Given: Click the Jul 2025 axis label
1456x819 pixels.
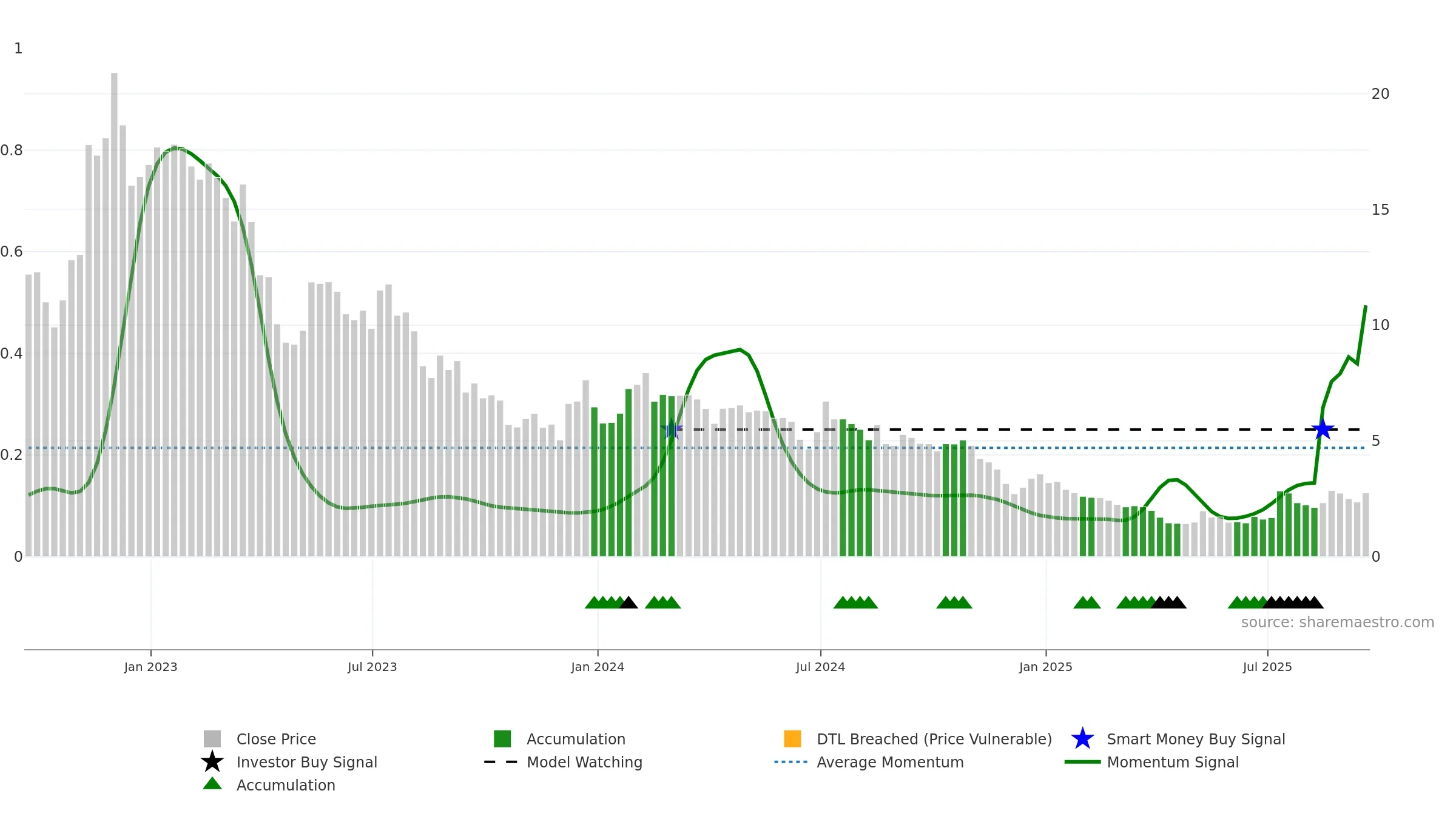Looking at the screenshot, I should click(x=1267, y=667).
